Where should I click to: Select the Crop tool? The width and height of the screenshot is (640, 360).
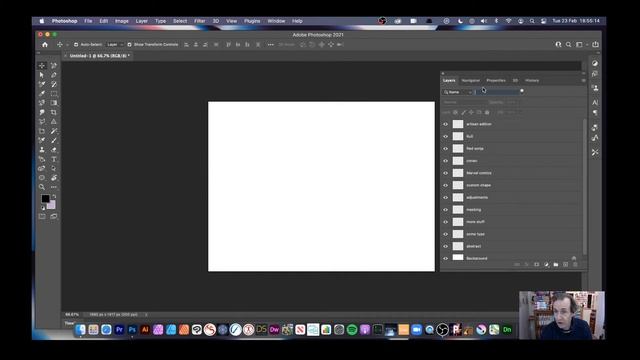click(x=53, y=112)
